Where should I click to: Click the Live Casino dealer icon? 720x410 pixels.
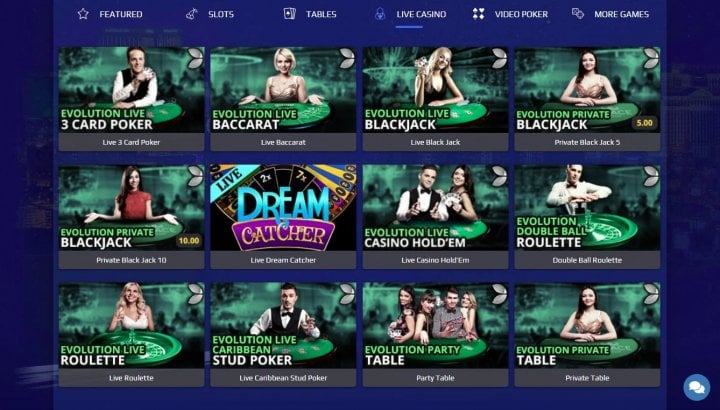point(380,14)
